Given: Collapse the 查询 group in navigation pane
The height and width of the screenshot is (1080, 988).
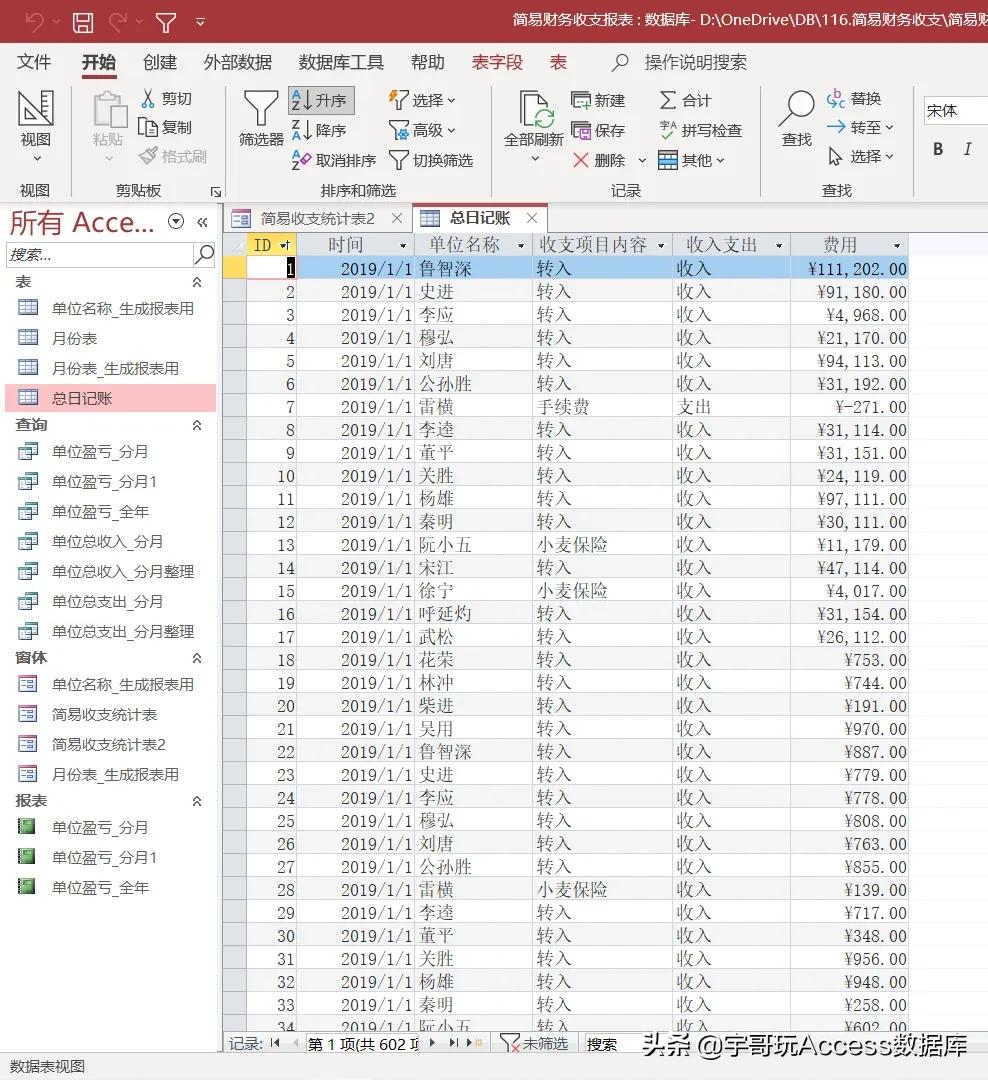Looking at the screenshot, I should click(196, 425).
